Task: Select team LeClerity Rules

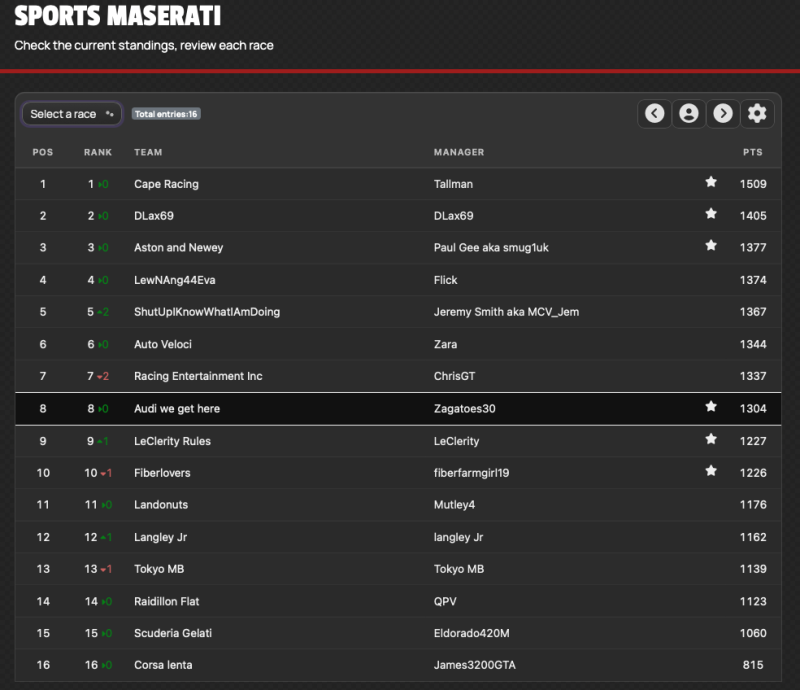Action: coord(172,441)
